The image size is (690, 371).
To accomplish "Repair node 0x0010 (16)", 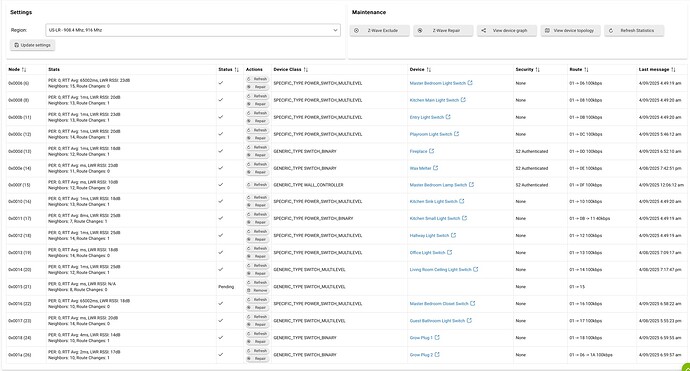I will (257, 205).
